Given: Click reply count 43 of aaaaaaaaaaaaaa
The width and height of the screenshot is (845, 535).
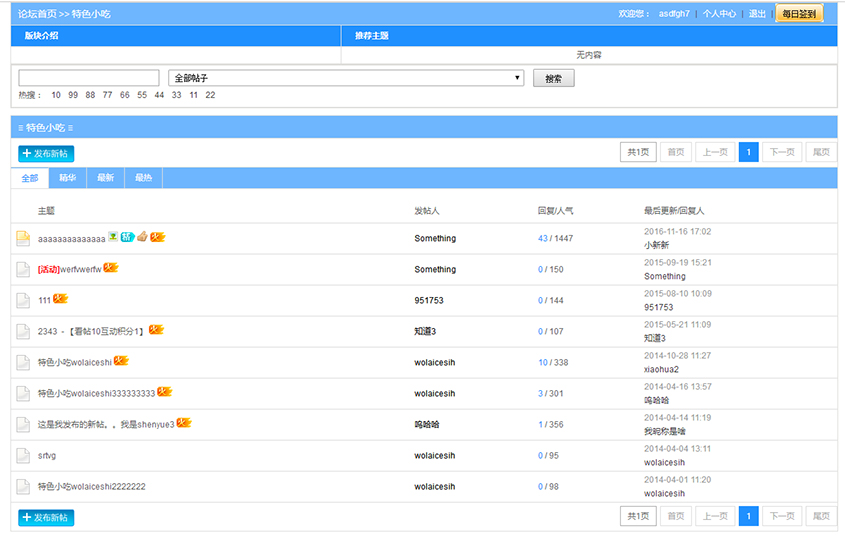Looking at the screenshot, I should [x=543, y=238].
